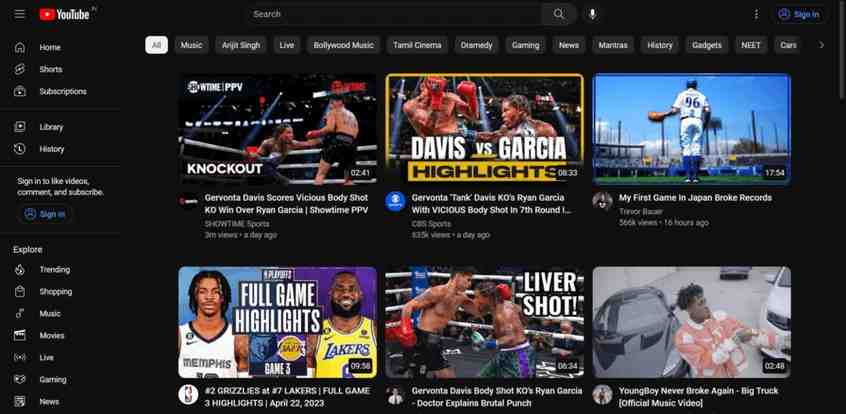846x414 pixels.
Task: Select the History filter chip
Action: click(x=660, y=45)
